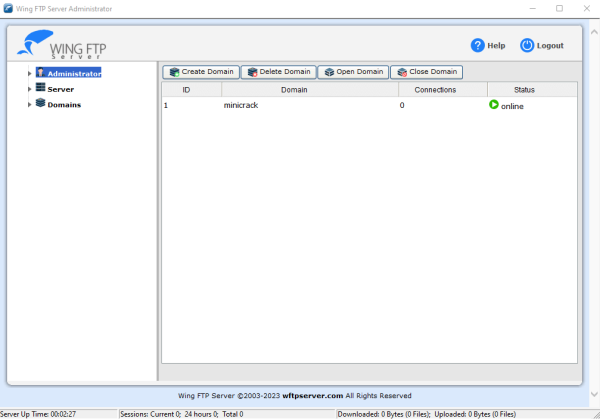The height and width of the screenshot is (419, 600).
Task: Click the online status text
Action: [x=512, y=106]
